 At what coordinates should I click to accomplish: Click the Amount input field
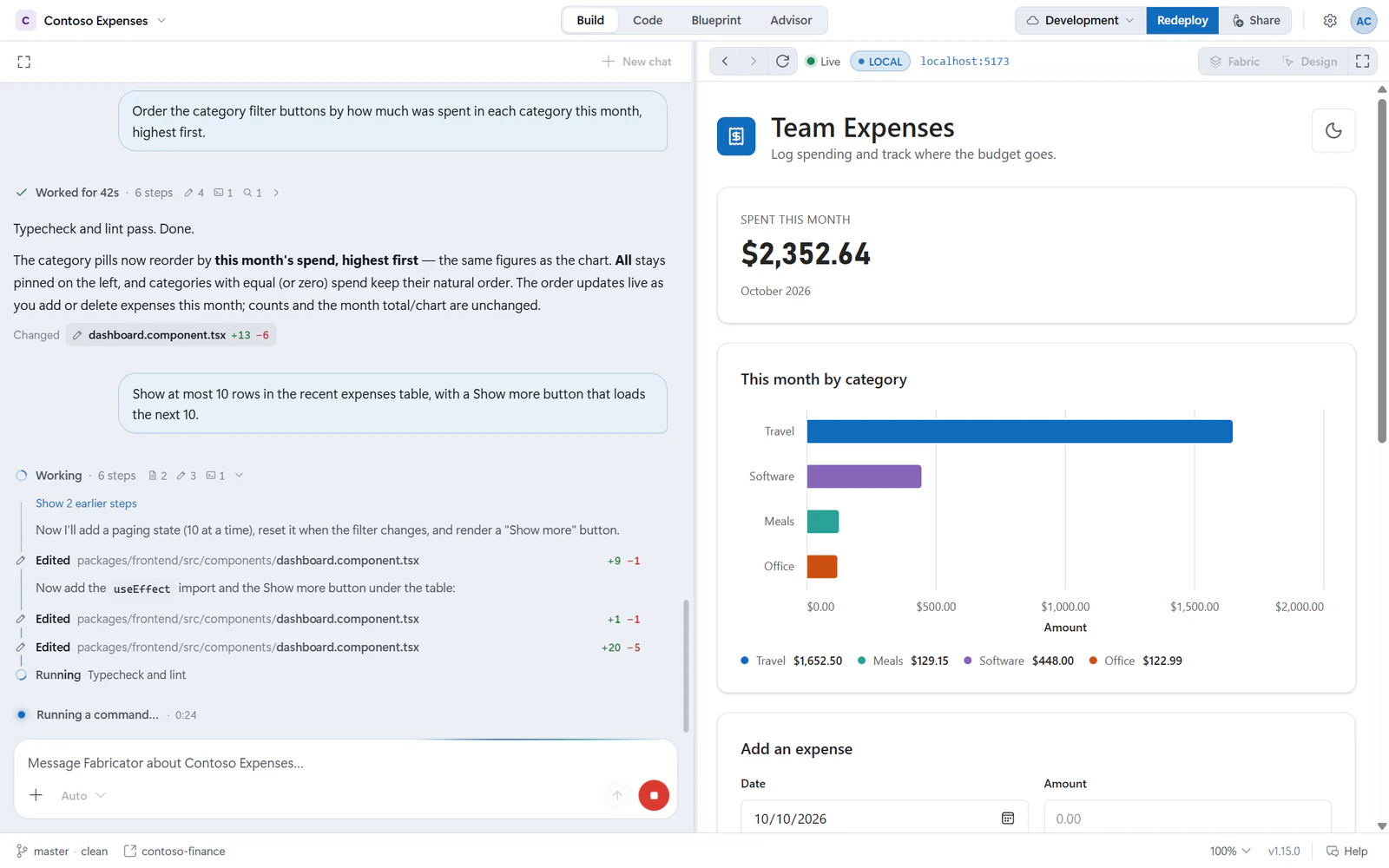pos(1187,819)
